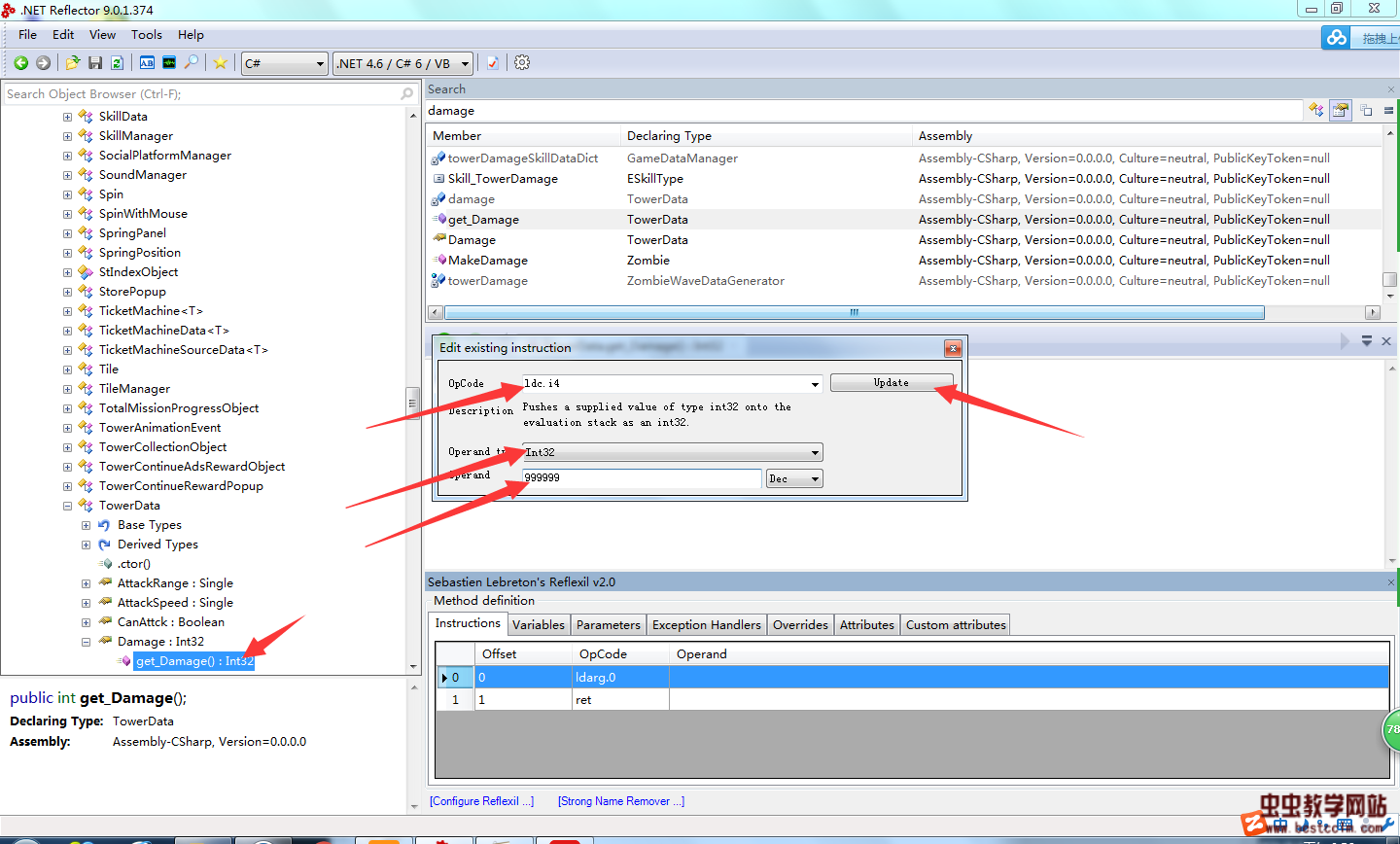1400x844 pixels.
Task: Open options with the gear icon
Action: (x=522, y=63)
